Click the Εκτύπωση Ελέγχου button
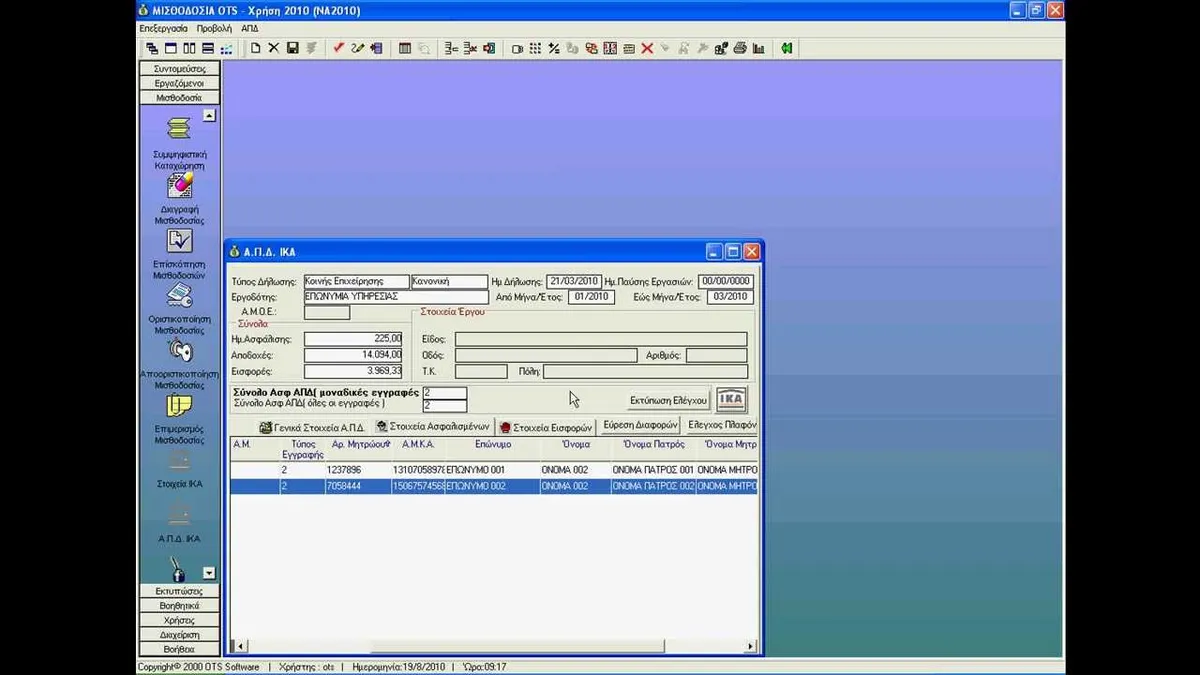Screen dimensions: 1200x675 click(x=669, y=400)
